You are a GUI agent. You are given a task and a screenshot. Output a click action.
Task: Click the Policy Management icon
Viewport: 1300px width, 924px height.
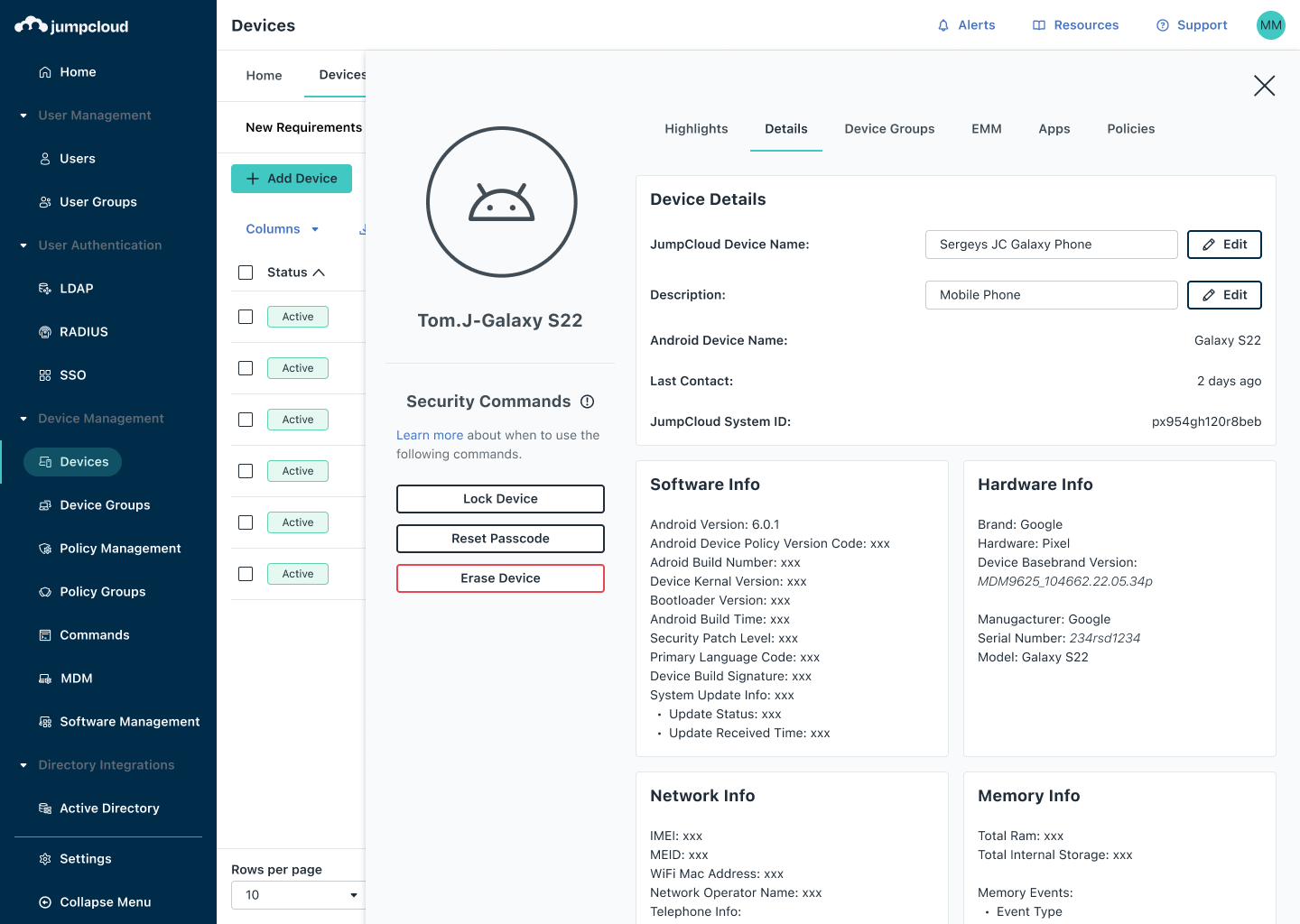tap(45, 549)
